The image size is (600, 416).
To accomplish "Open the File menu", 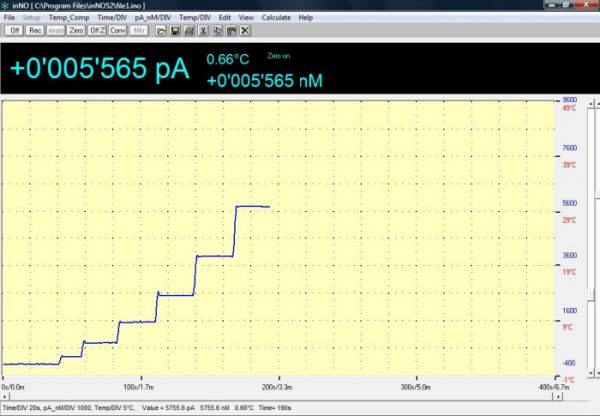I will 9,18.
